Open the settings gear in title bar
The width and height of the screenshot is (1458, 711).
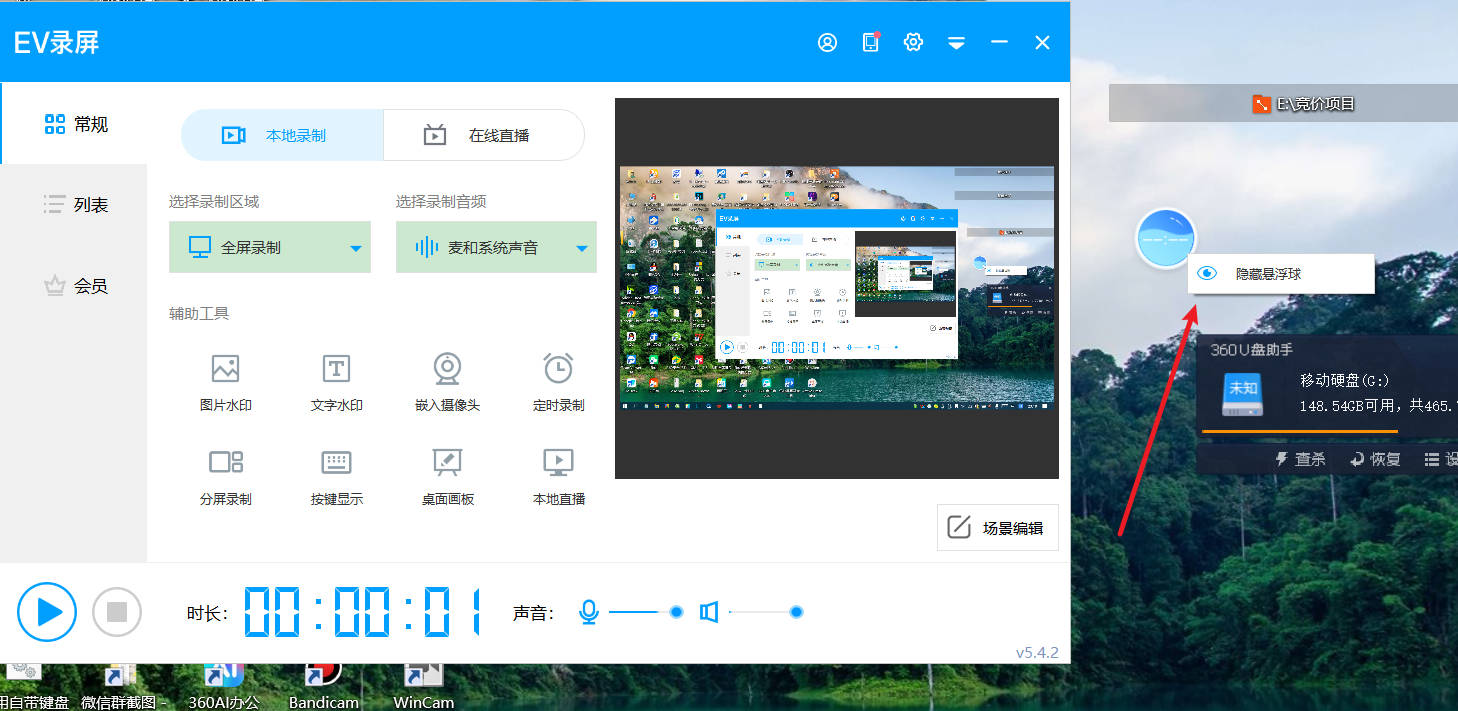point(913,42)
